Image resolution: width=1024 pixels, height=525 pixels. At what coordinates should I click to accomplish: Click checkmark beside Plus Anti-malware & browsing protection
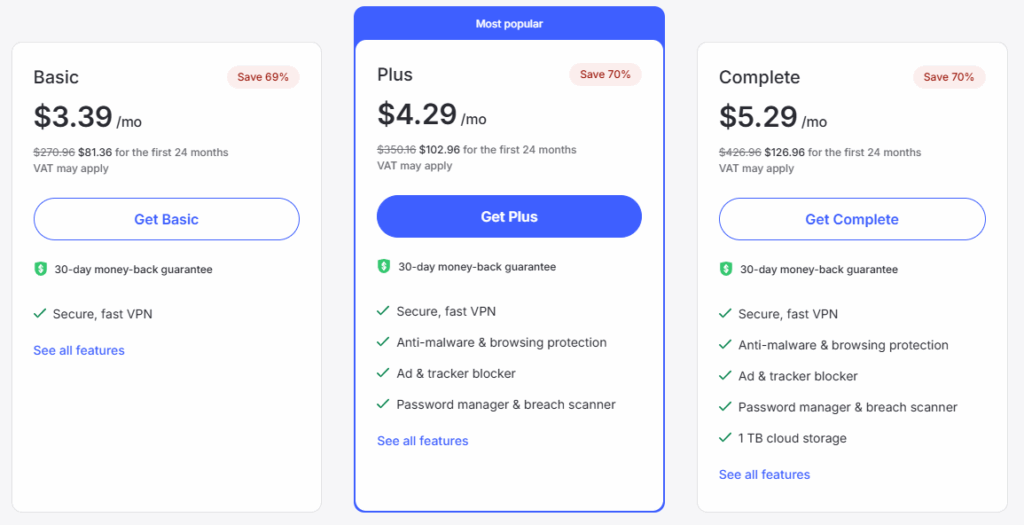click(x=383, y=342)
